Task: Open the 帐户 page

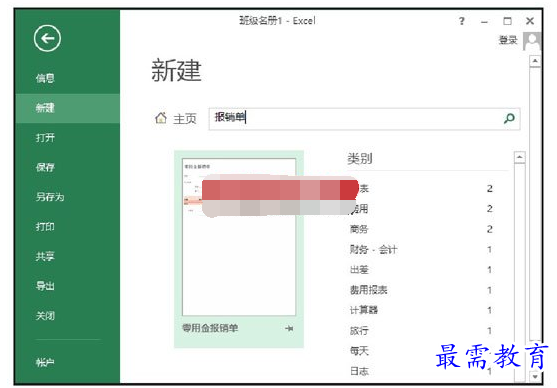Action: tap(45, 363)
